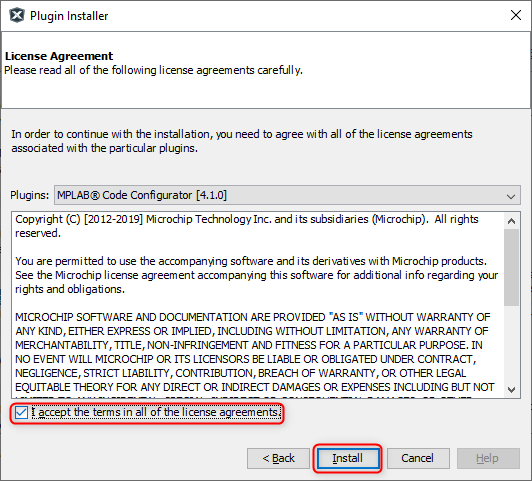
Task: Open the Plugins dropdown list
Action: click(x=287, y=195)
